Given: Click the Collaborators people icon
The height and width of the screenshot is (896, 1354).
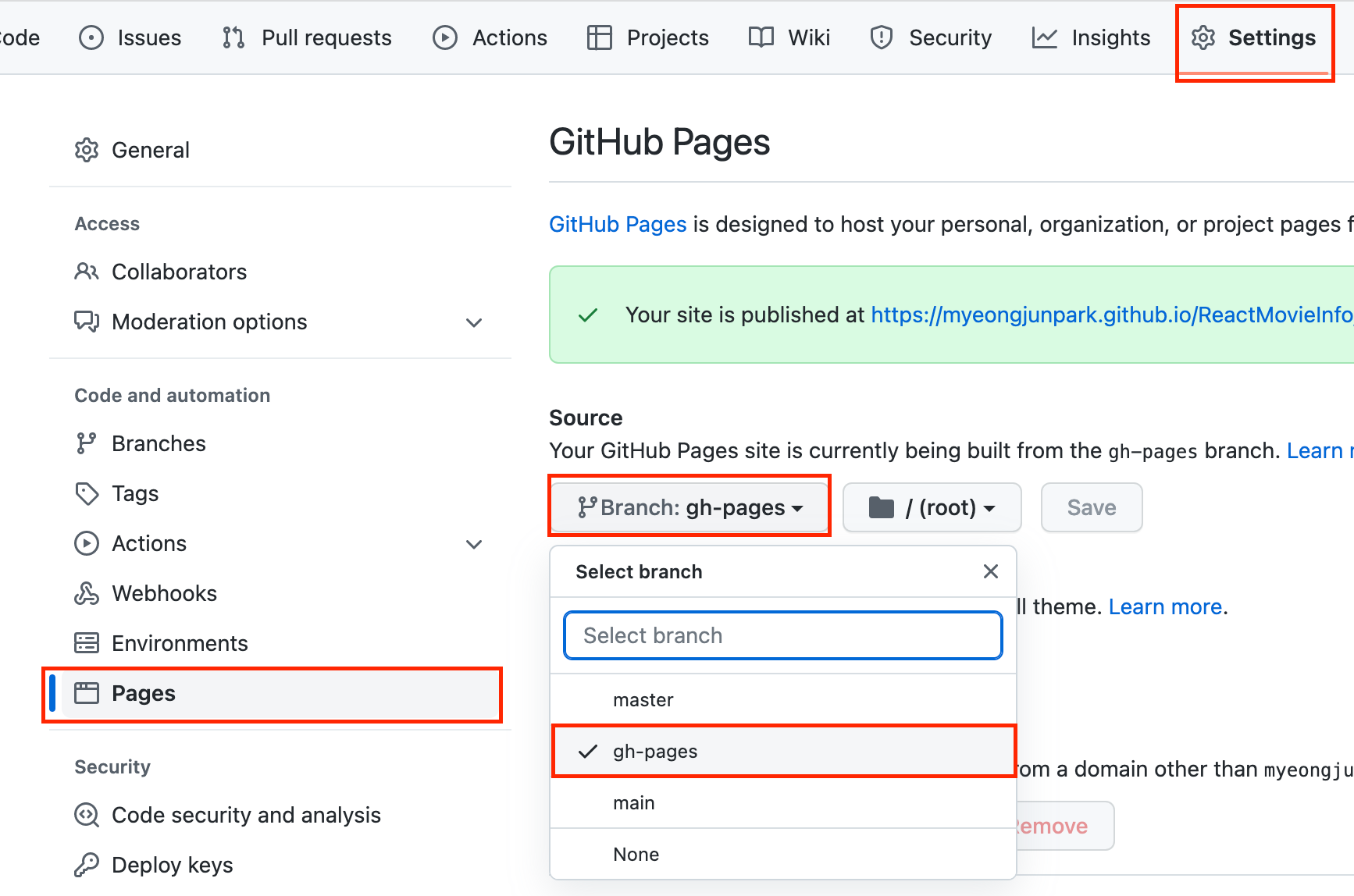Looking at the screenshot, I should tap(87, 272).
